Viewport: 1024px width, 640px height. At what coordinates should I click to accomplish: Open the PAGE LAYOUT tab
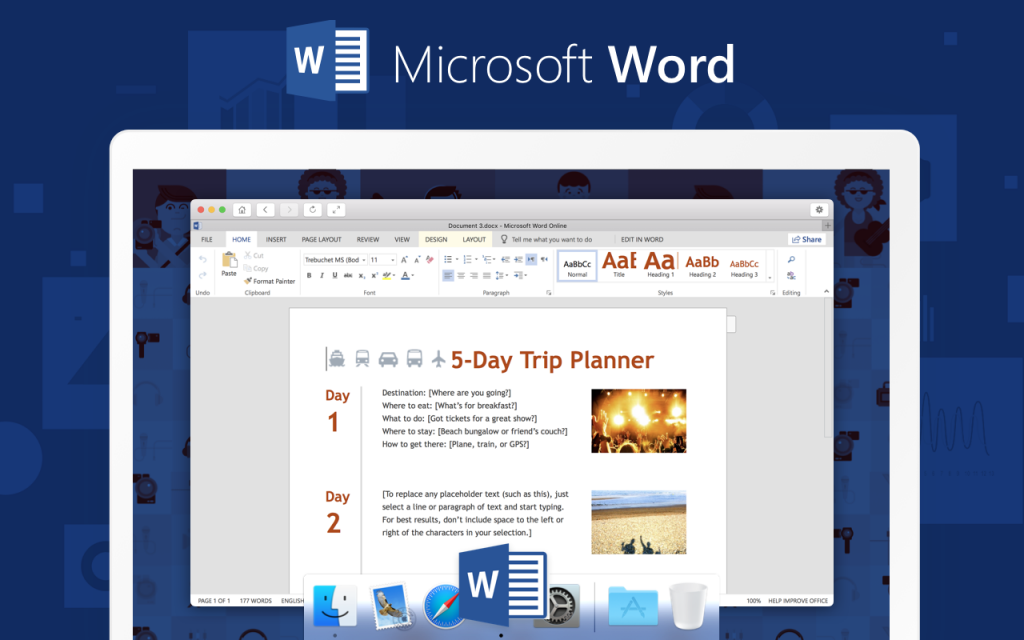321,240
